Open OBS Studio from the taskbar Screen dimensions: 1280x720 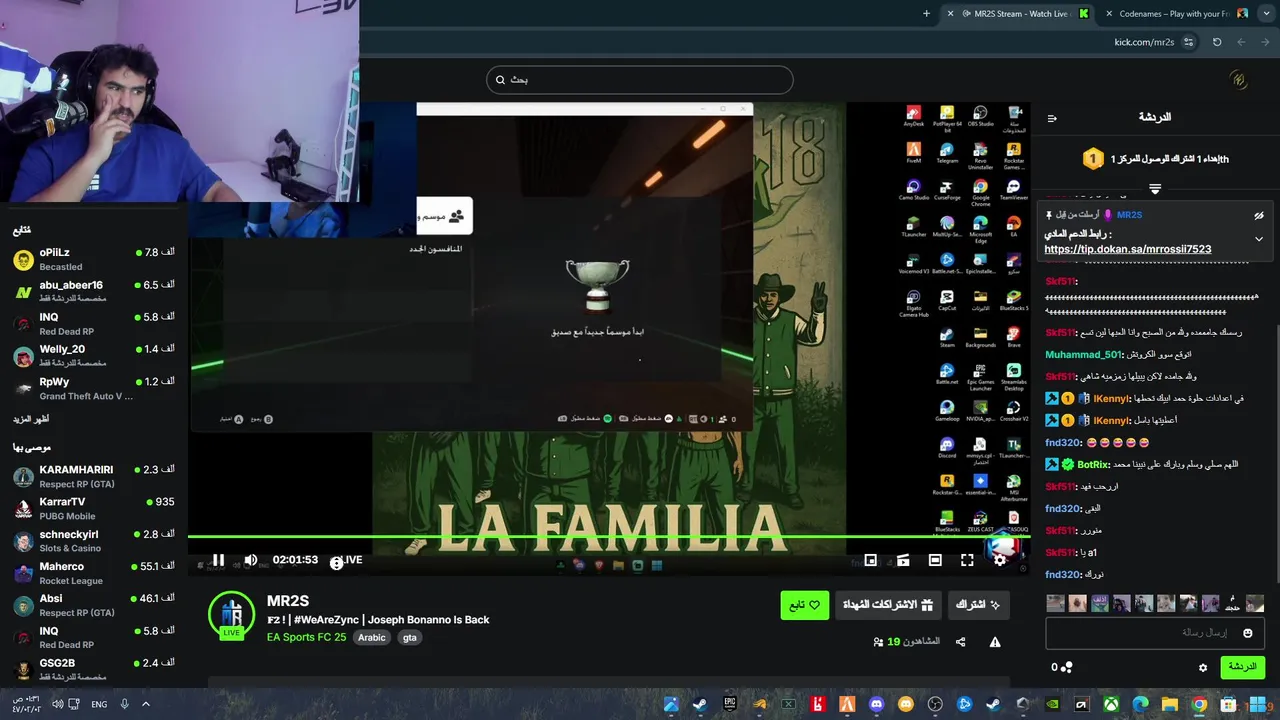(x=935, y=704)
